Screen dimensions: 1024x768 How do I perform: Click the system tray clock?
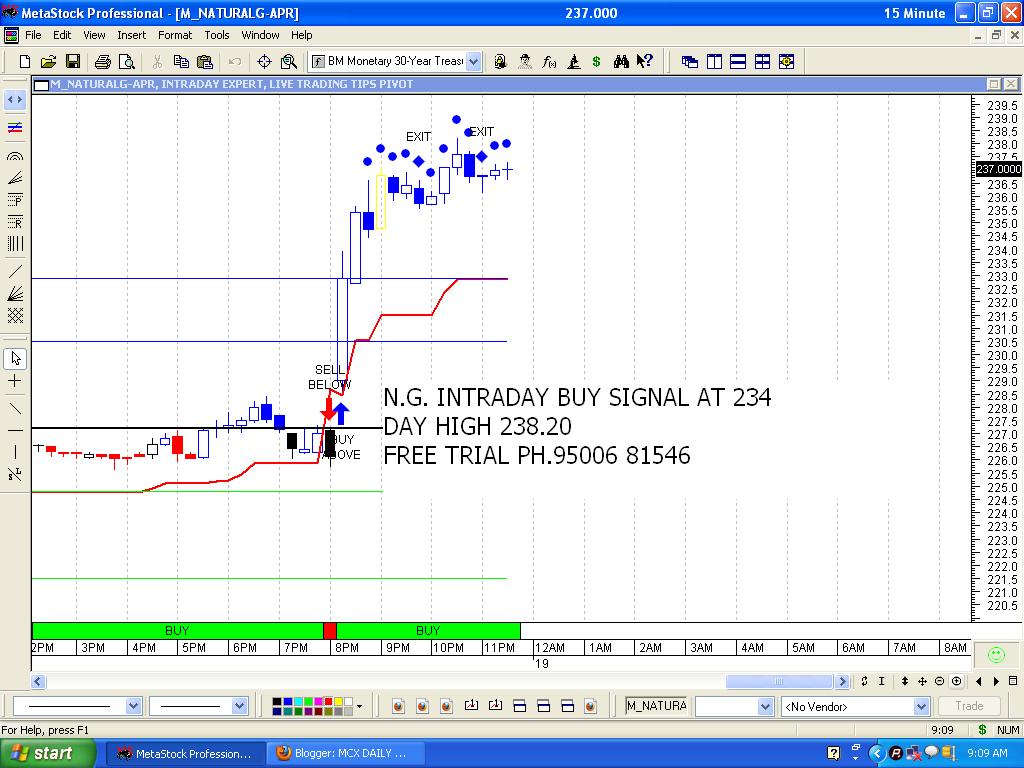pos(987,753)
